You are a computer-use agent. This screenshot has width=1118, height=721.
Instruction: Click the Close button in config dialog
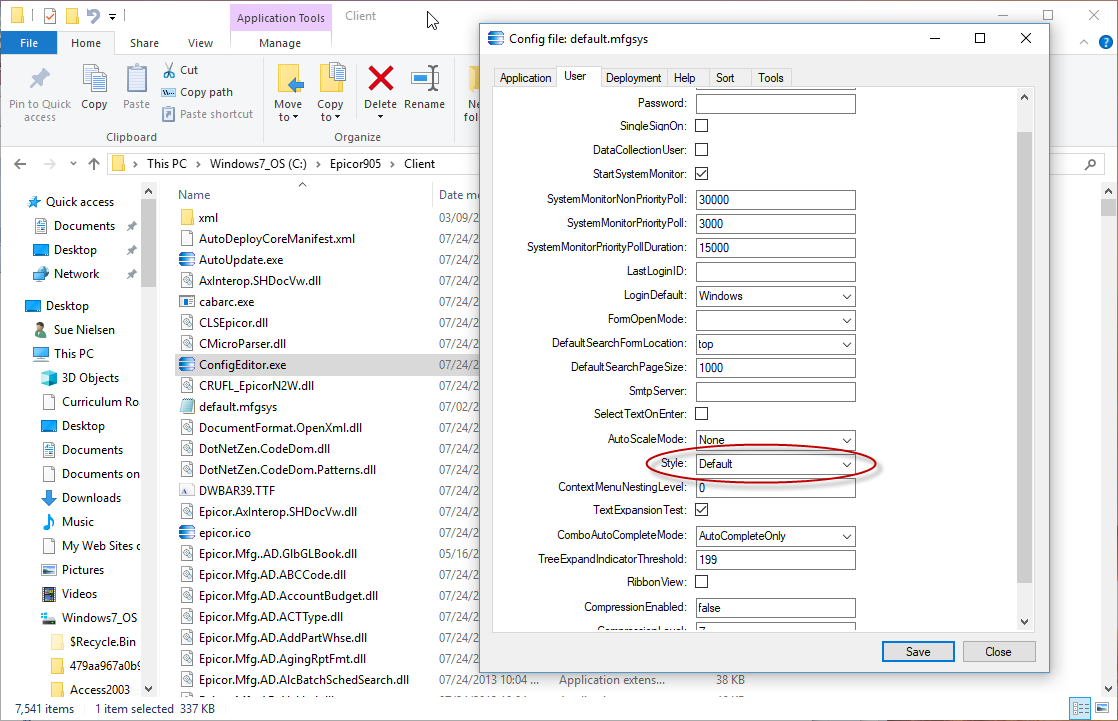[998, 652]
